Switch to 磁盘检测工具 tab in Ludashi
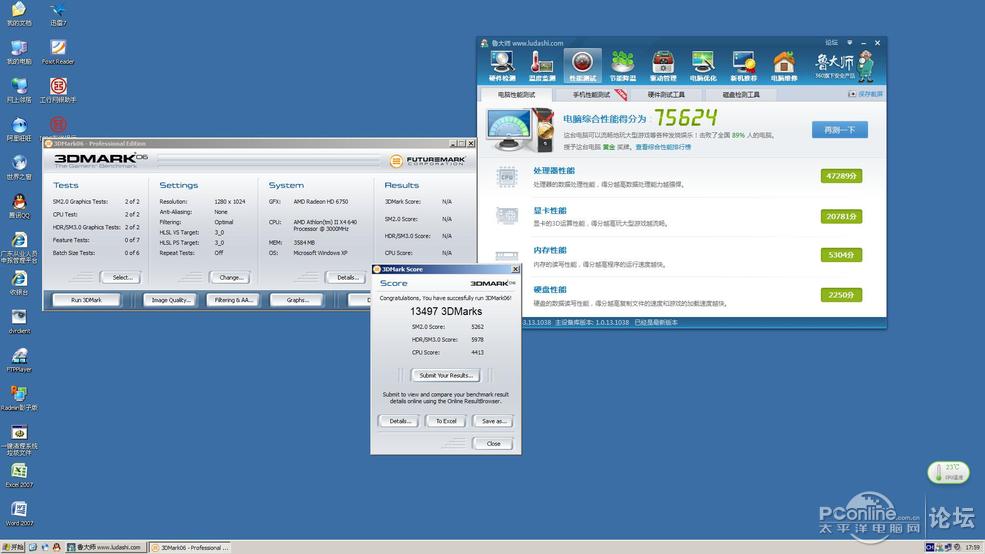Image resolution: width=985 pixels, height=554 pixels. [x=741, y=95]
